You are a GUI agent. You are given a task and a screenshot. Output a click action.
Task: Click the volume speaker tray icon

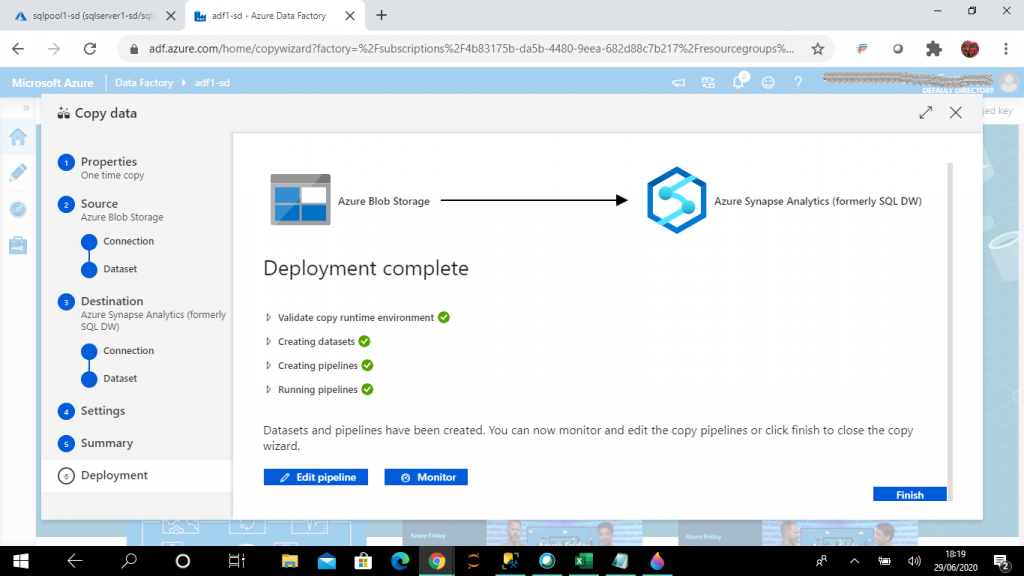914,561
